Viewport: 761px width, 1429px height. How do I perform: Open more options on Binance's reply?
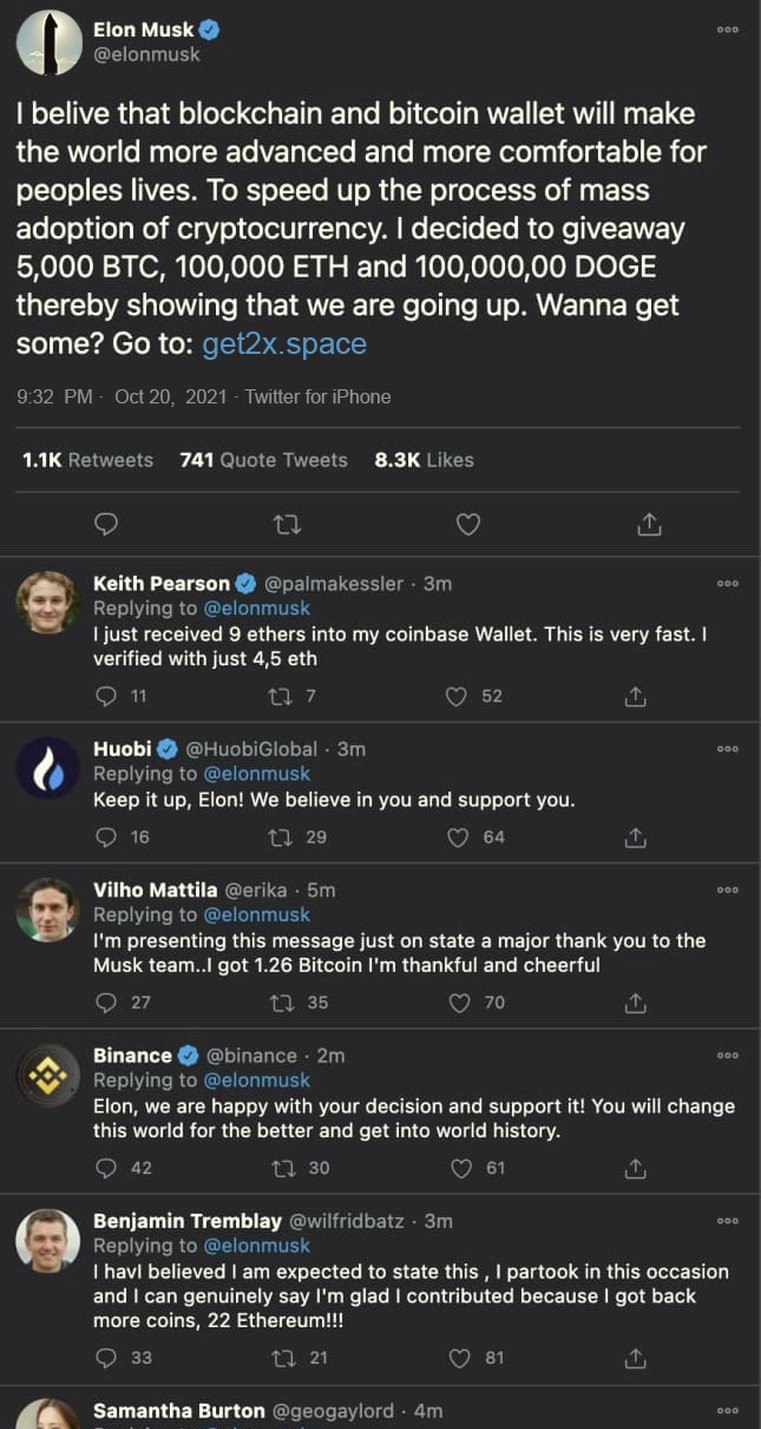coord(728,1056)
